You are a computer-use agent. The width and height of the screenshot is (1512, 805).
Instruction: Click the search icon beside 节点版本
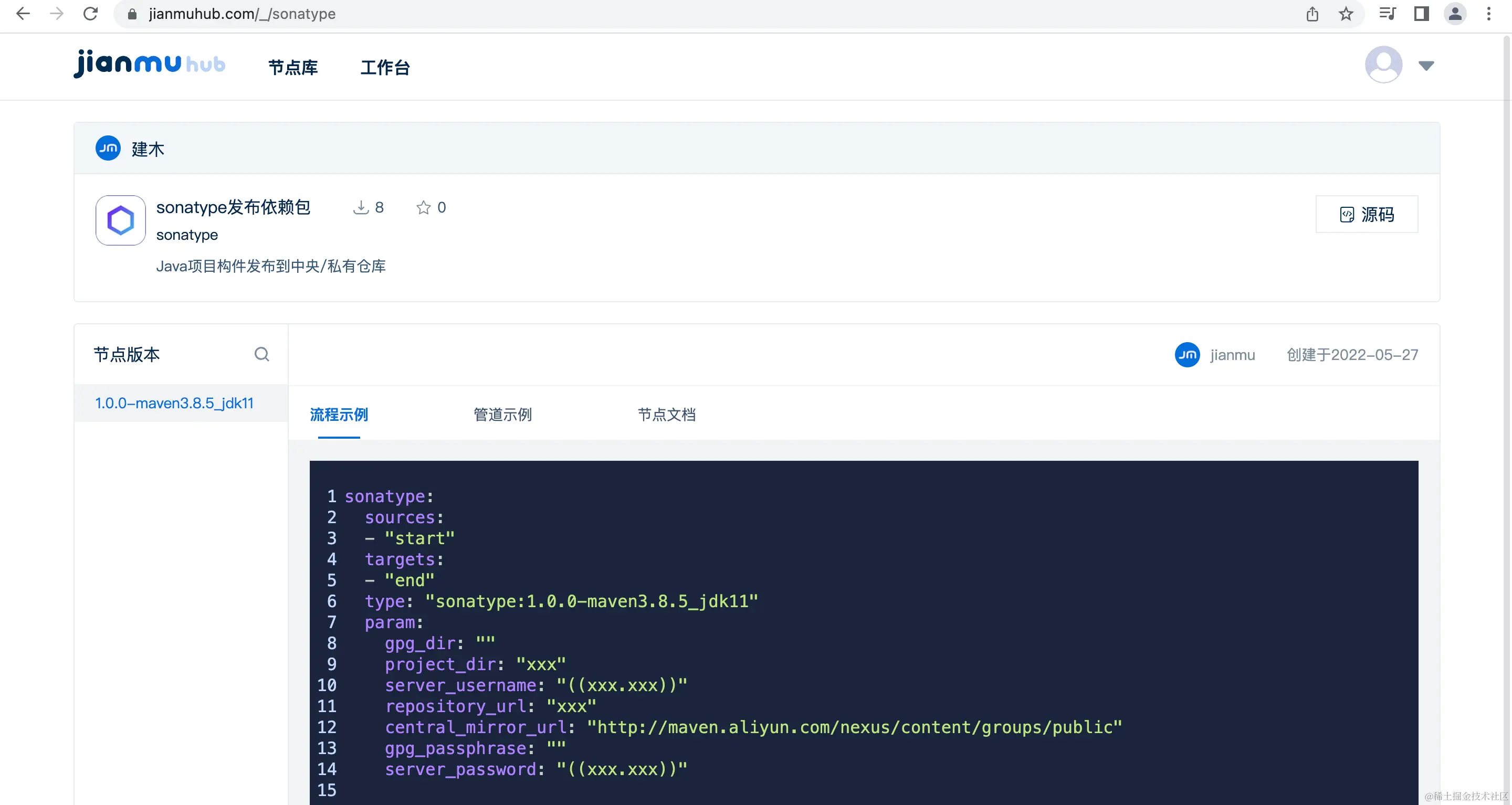262,354
